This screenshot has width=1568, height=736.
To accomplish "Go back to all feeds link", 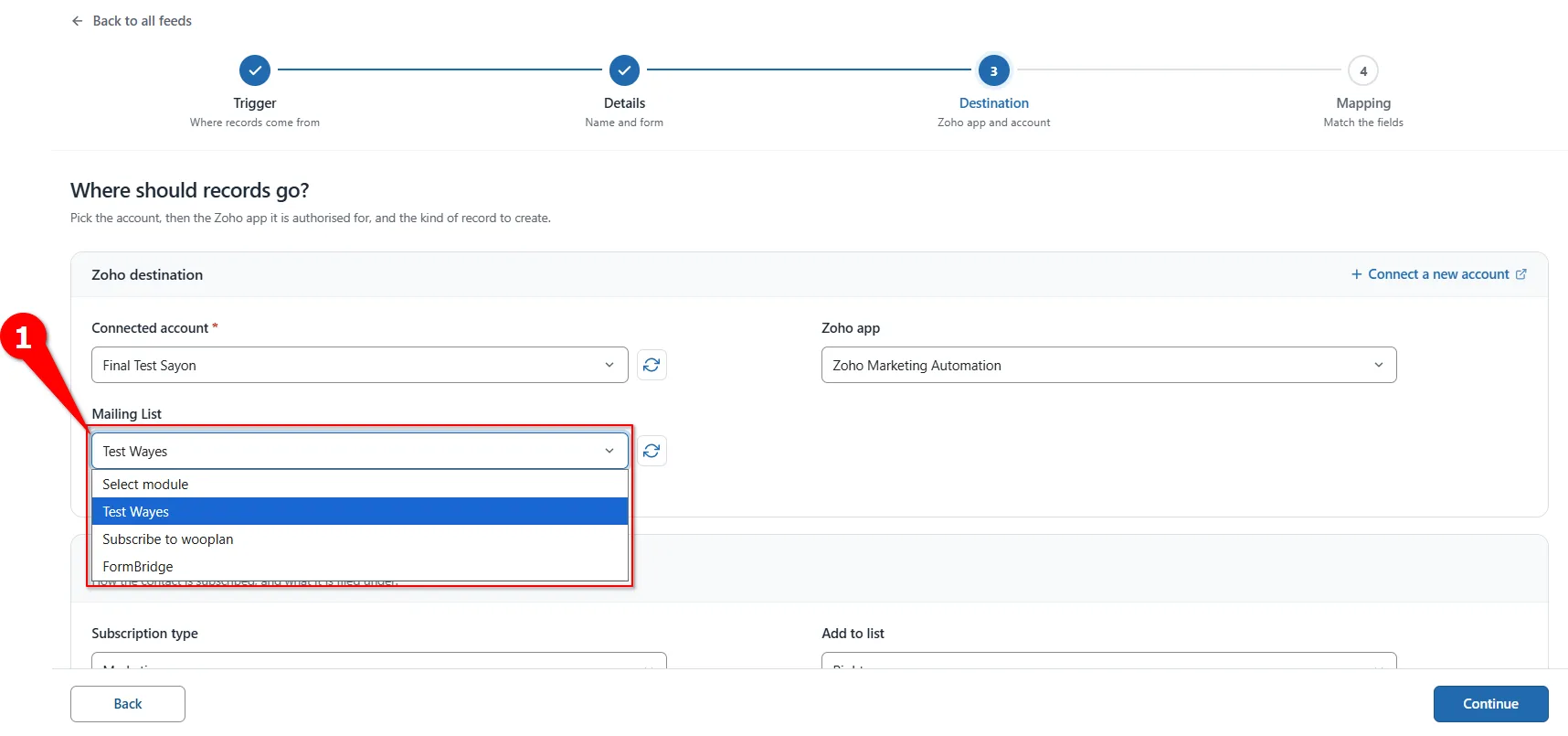I will point(142,21).
